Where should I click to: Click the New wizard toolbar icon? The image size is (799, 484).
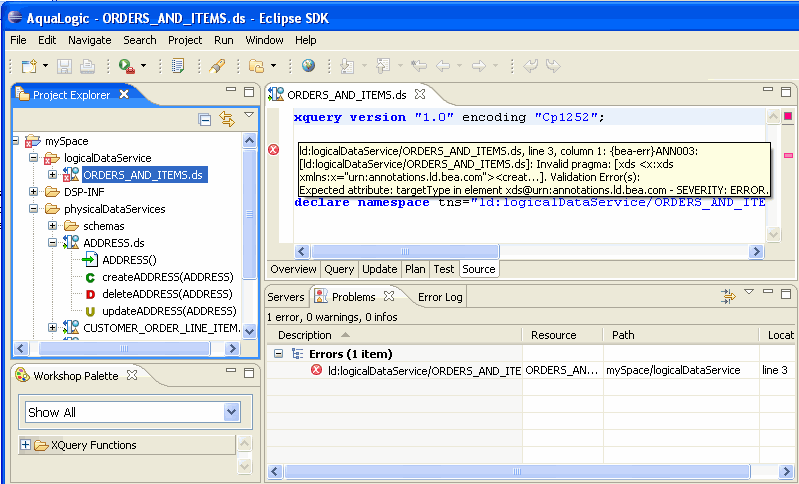click(29, 66)
